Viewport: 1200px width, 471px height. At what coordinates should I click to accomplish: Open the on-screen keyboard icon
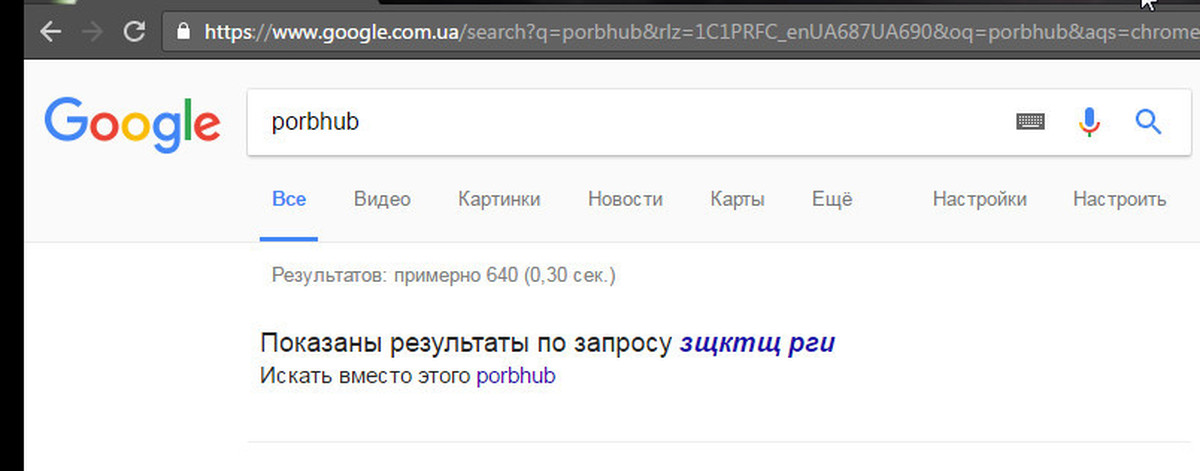(x=1030, y=122)
